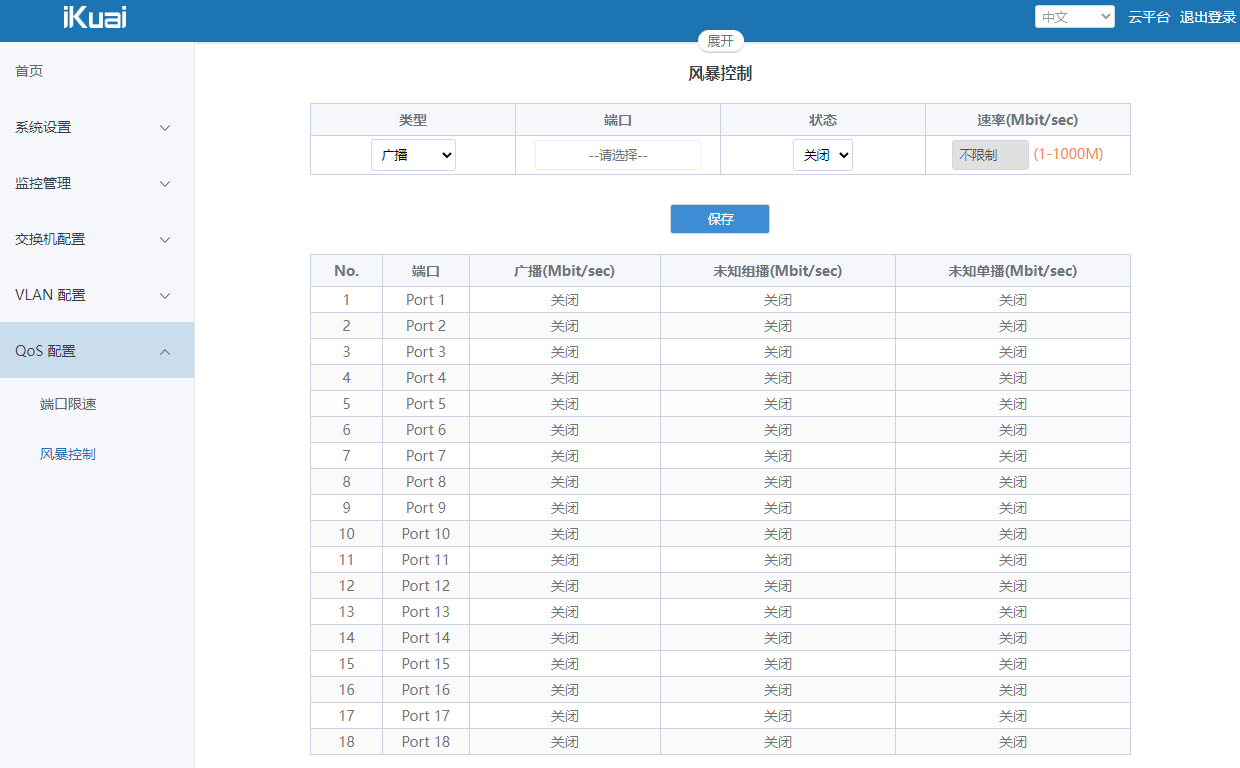This screenshot has width=1240, height=768.
Task: Select the 风暴控制 submenu item
Action: (68, 454)
